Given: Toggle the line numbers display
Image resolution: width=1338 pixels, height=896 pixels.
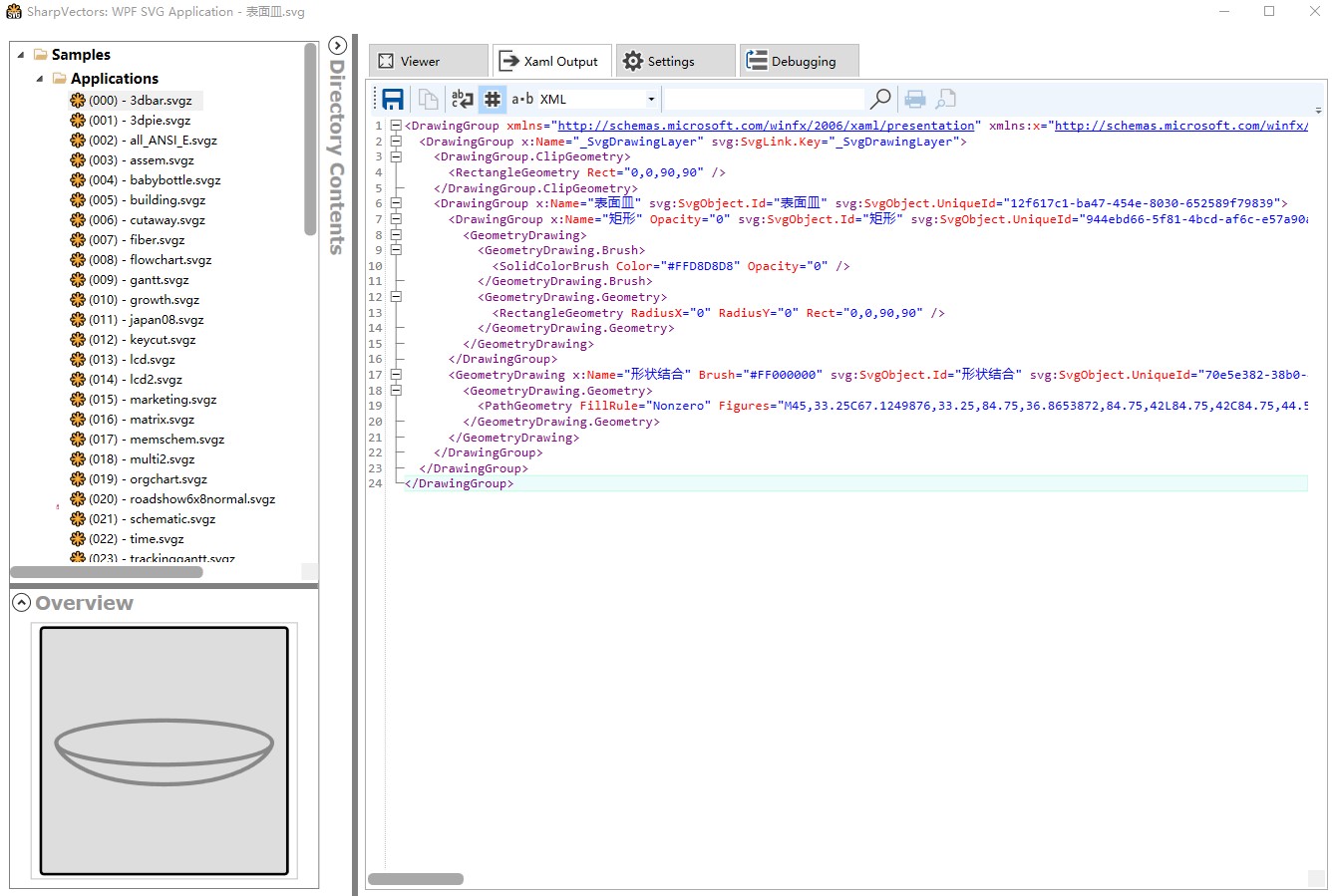Looking at the screenshot, I should point(492,98).
